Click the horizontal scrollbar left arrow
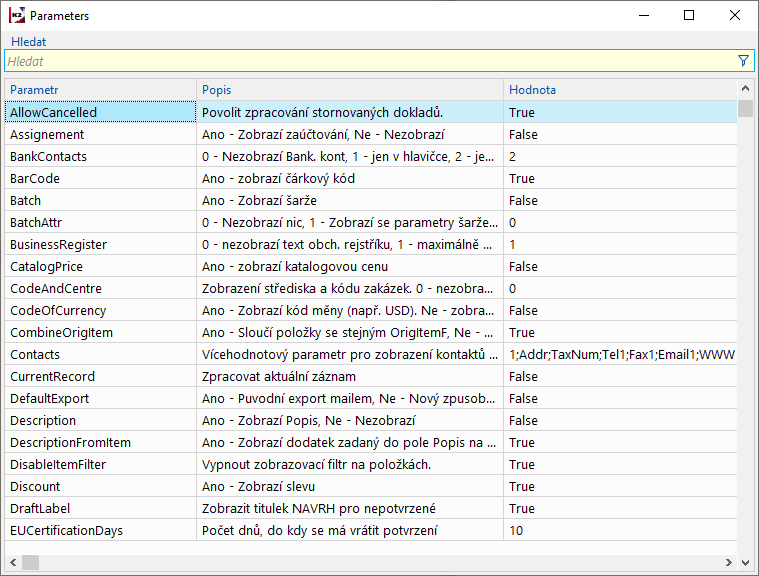Screen dimensions: 759x576 pos(12,562)
